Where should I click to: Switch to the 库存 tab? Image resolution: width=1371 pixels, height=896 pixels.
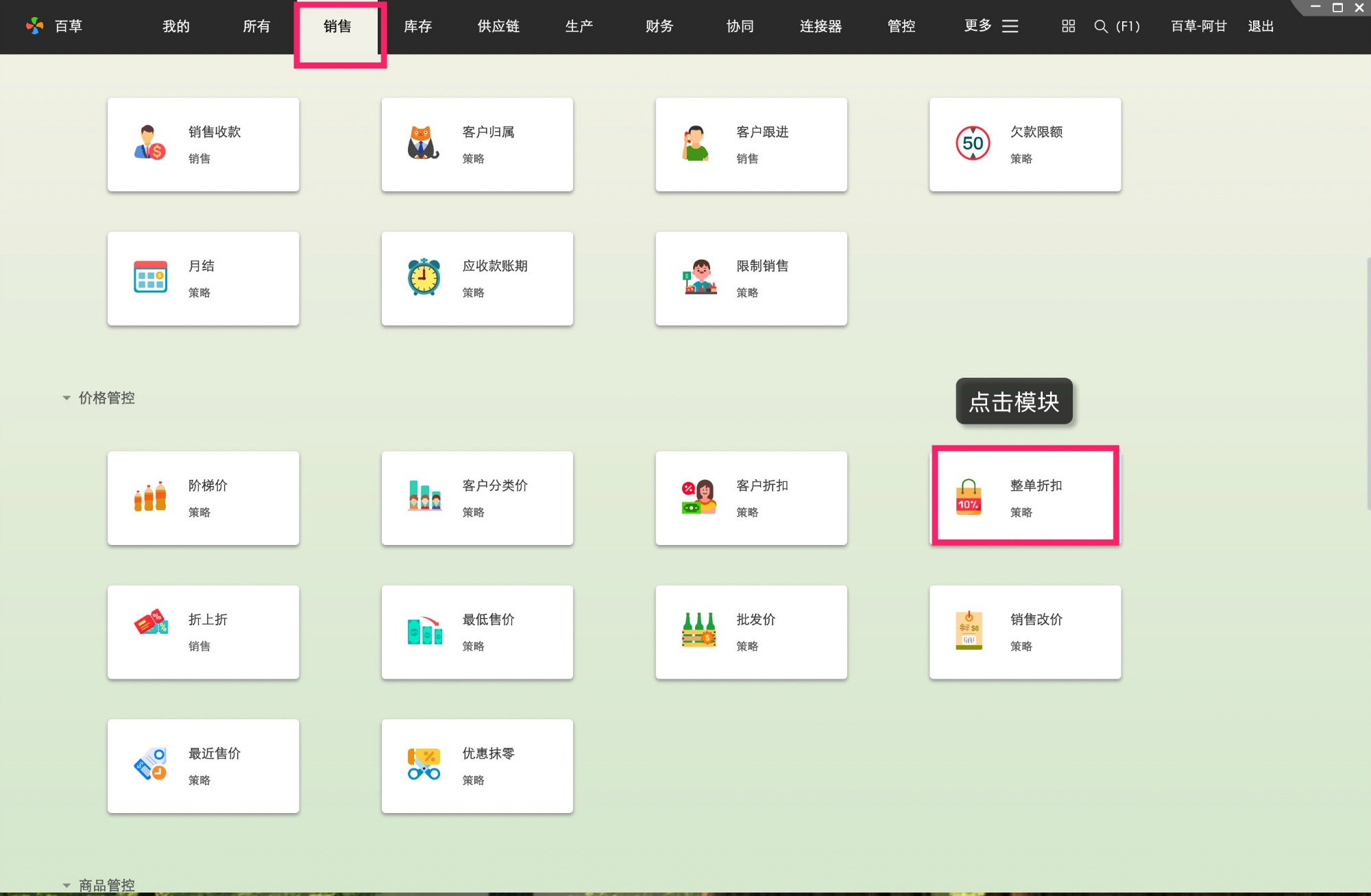pyautogui.click(x=417, y=26)
